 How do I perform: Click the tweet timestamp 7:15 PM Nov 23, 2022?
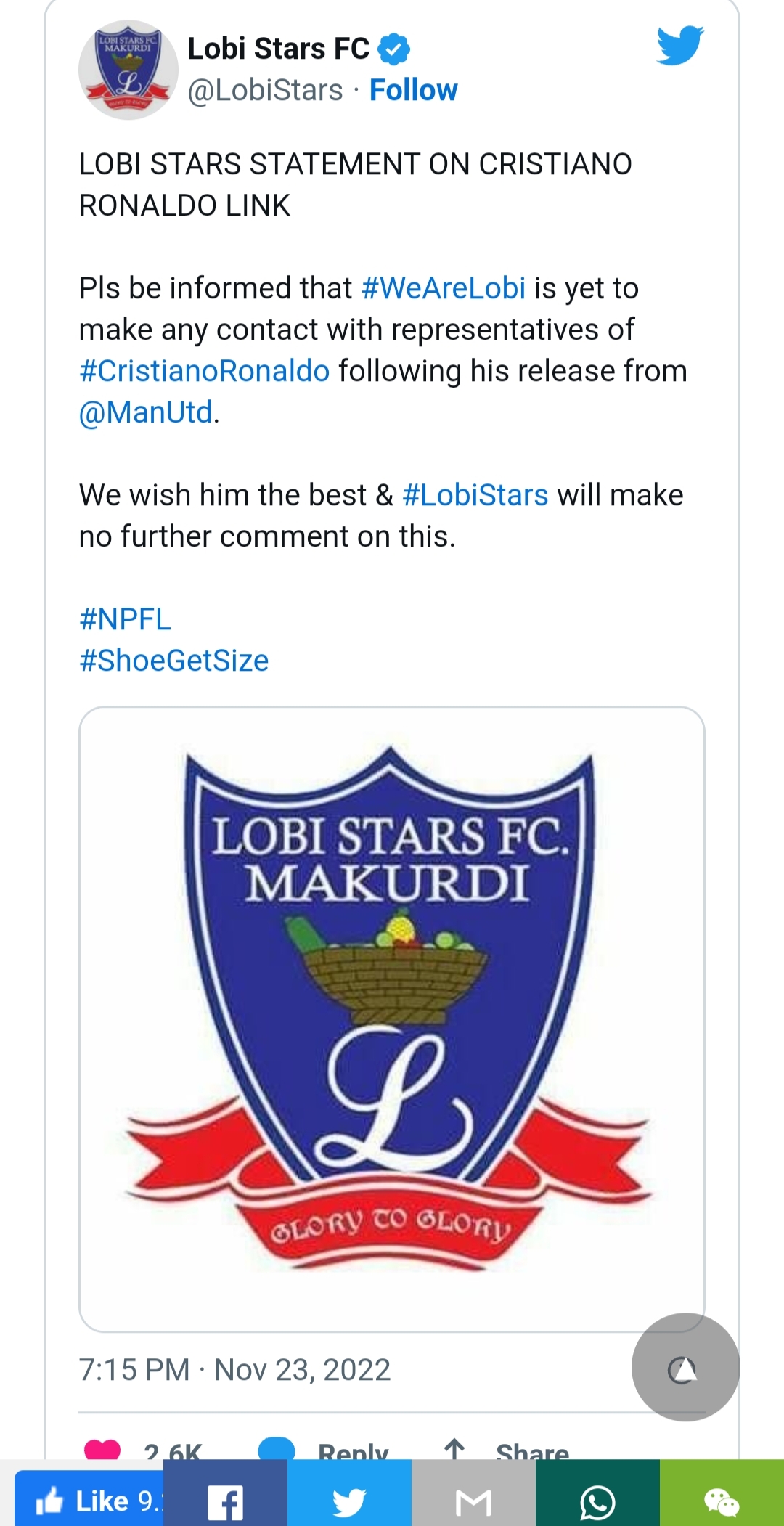pyautogui.click(x=234, y=1370)
